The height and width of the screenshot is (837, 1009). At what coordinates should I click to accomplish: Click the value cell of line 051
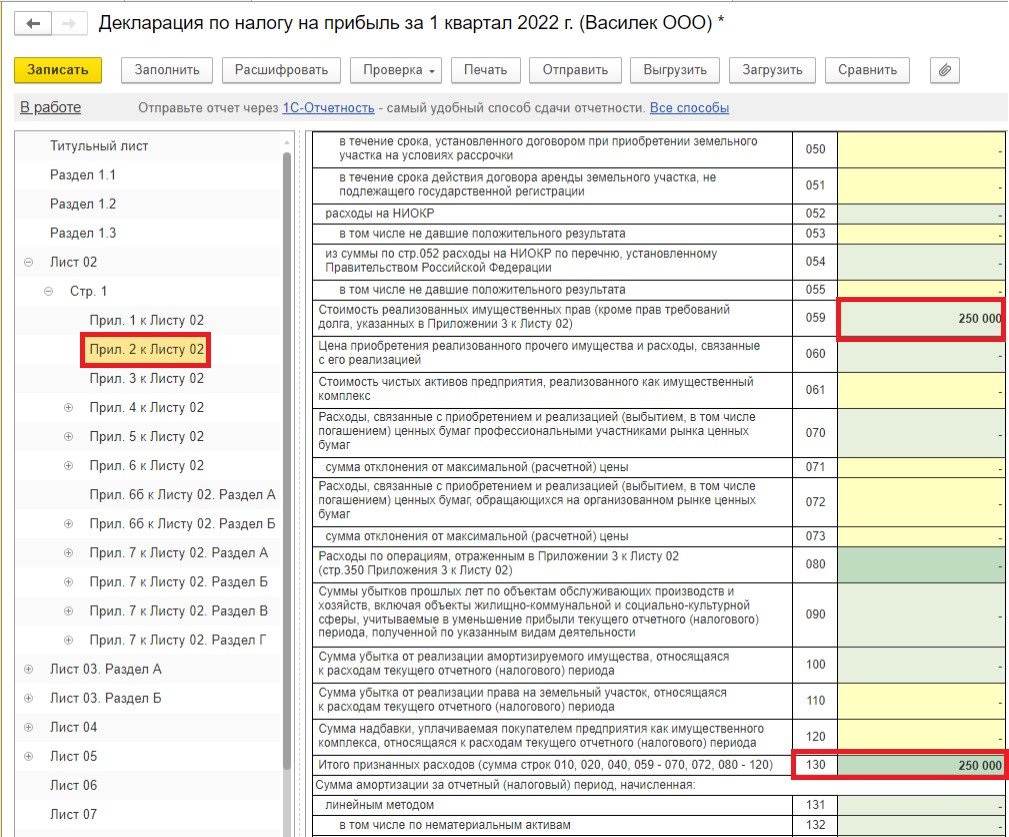click(921, 185)
